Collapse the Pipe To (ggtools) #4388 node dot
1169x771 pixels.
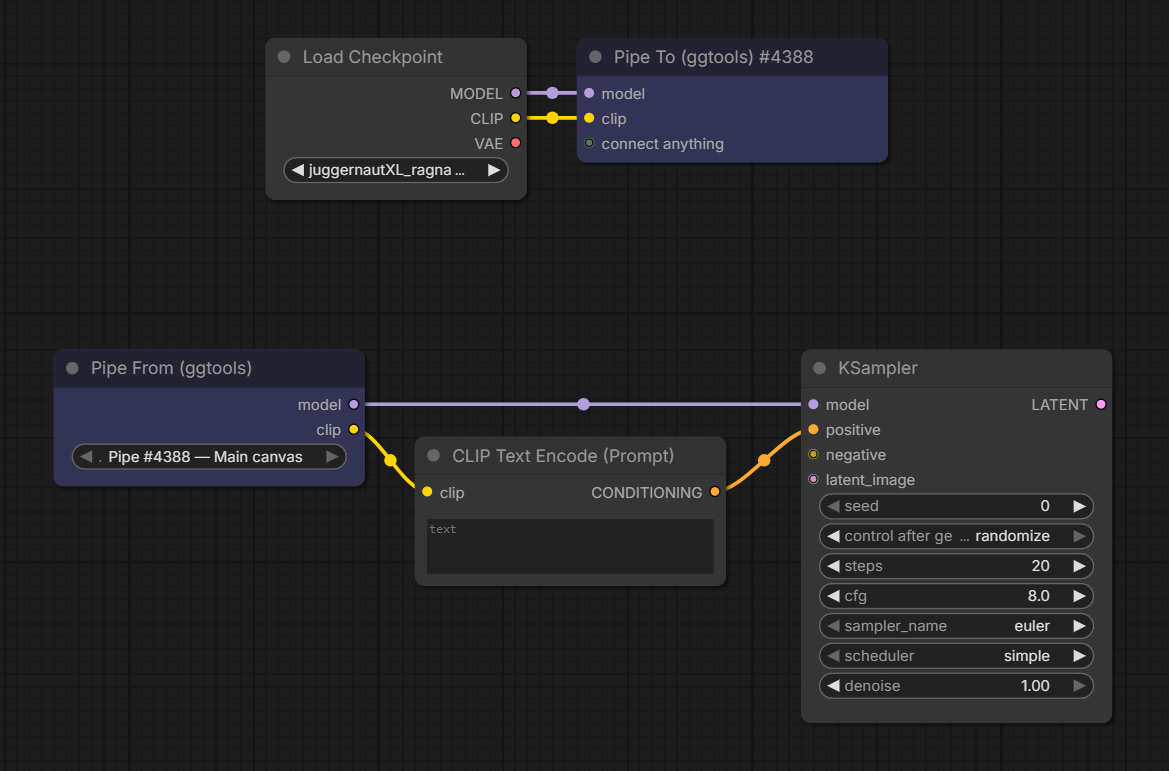tap(595, 57)
